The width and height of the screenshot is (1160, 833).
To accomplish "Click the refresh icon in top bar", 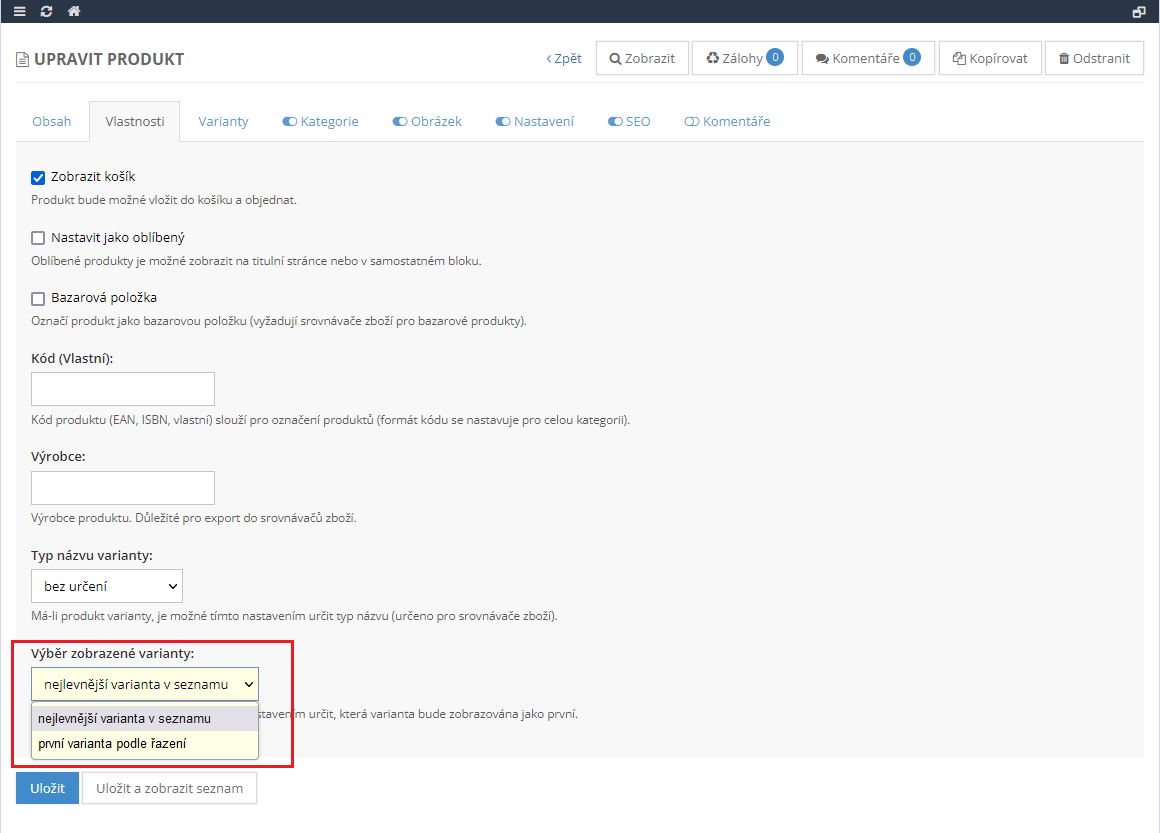I will click(x=46, y=11).
